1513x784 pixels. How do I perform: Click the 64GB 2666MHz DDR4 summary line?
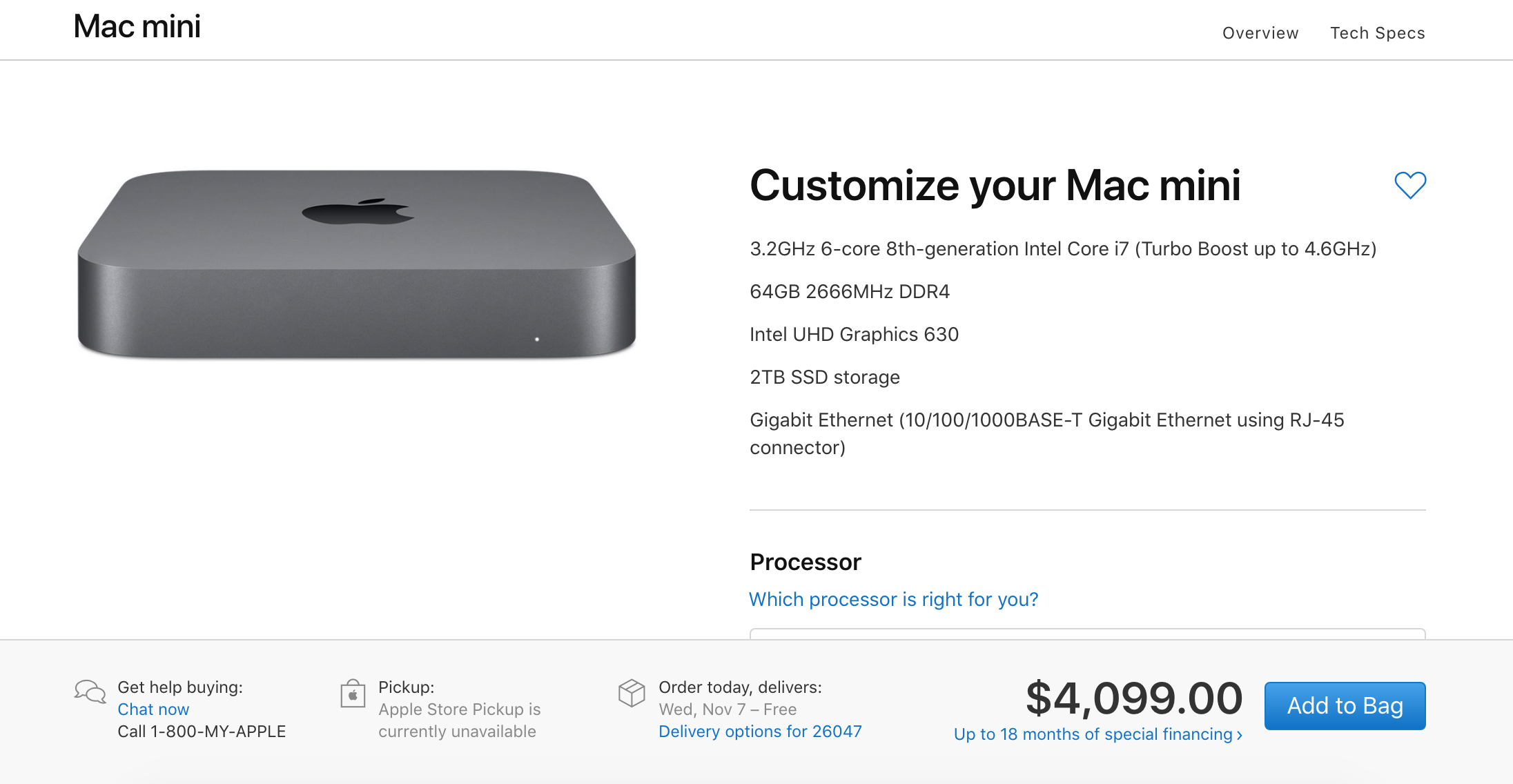[x=849, y=292]
